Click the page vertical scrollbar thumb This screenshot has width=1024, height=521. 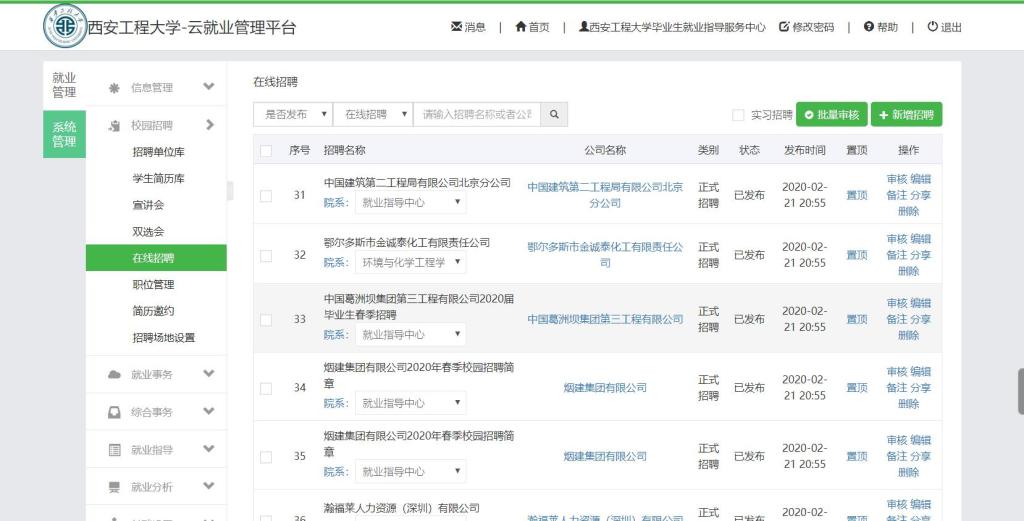1021,392
